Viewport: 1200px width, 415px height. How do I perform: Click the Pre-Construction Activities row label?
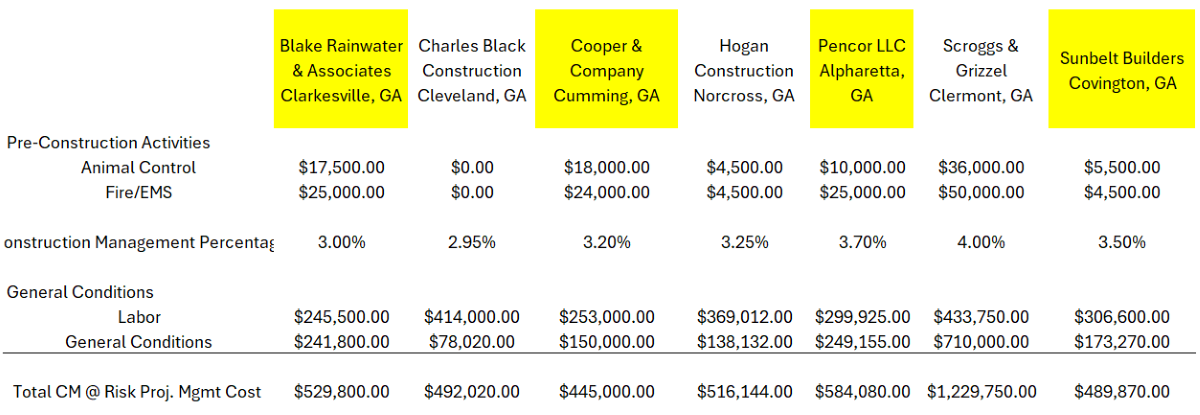[108, 143]
